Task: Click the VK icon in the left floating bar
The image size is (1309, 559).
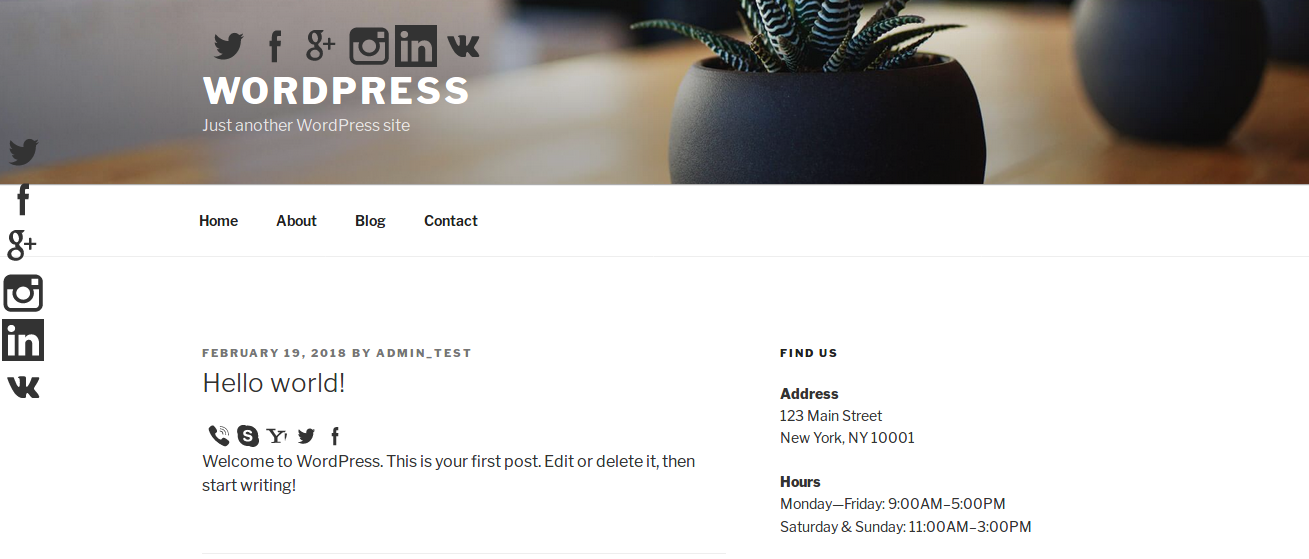Action: [23, 387]
